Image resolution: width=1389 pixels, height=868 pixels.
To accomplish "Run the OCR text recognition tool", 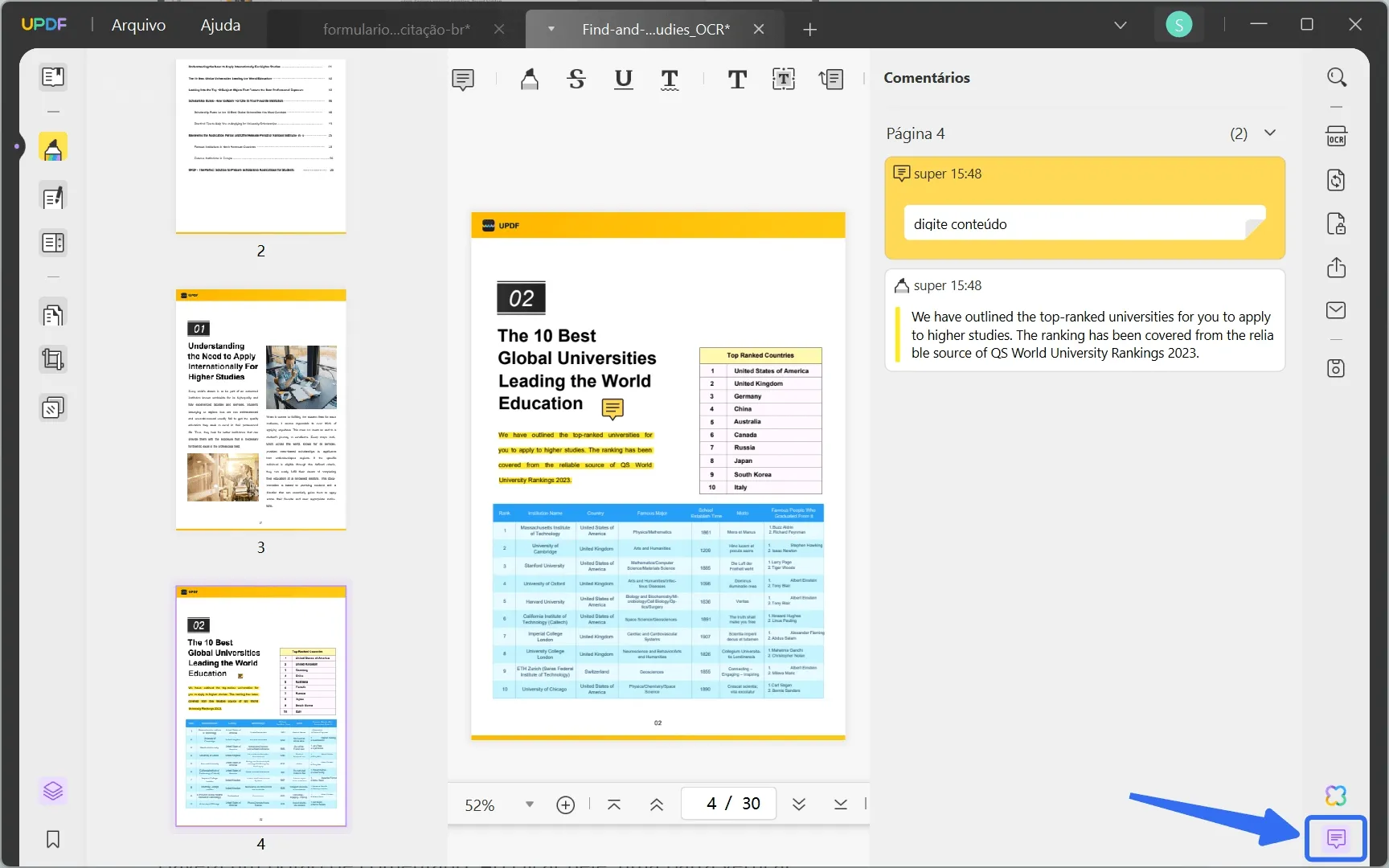I will [1336, 136].
